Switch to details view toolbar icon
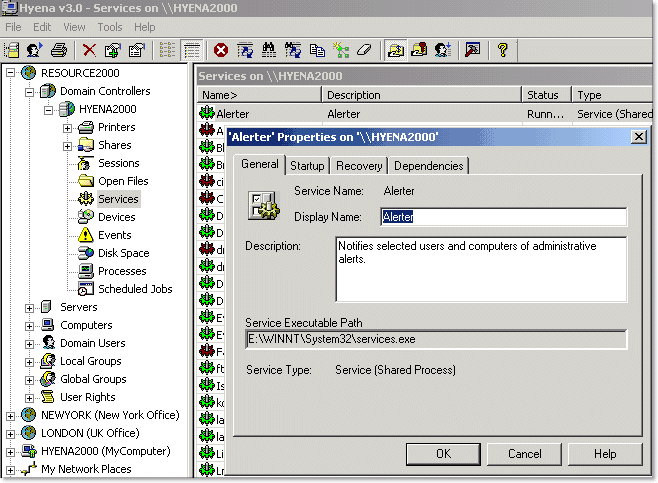Screen dimensions: 658x483 [192, 51]
